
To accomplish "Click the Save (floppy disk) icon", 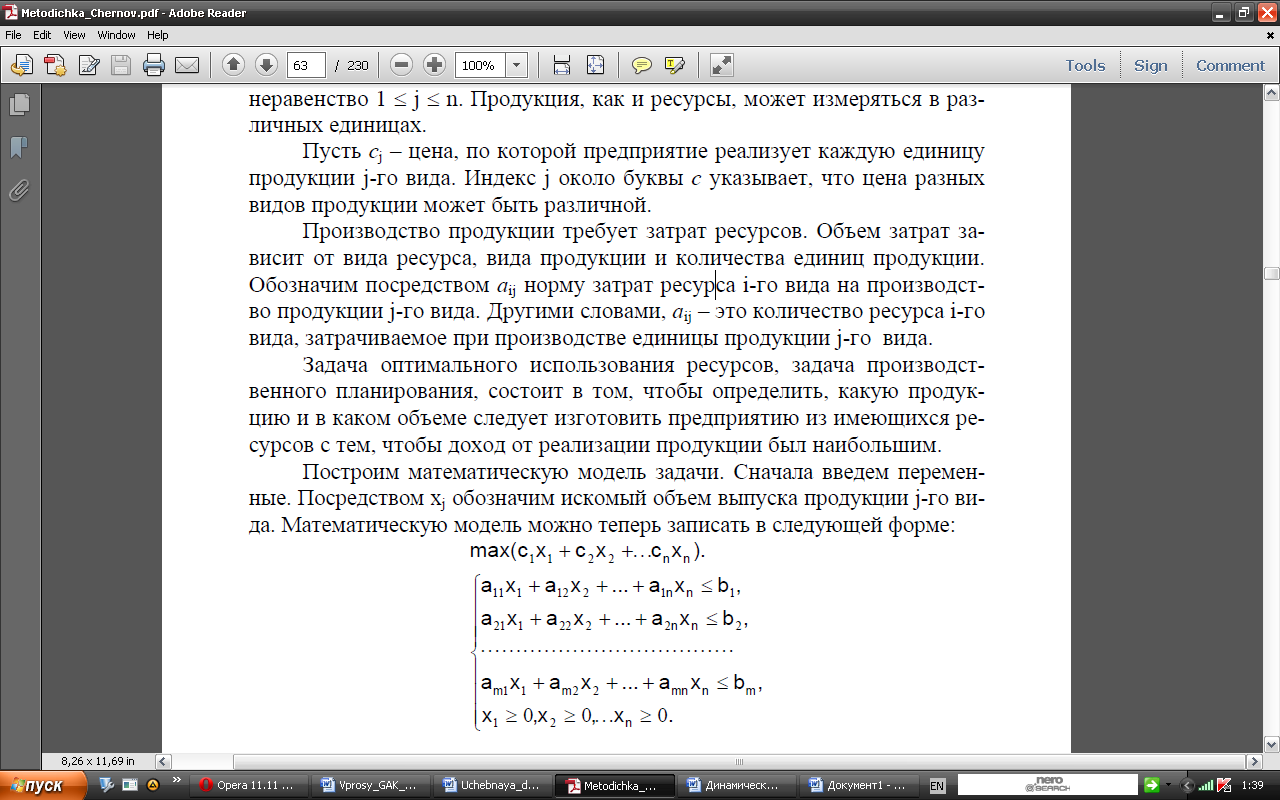I will (121, 65).
